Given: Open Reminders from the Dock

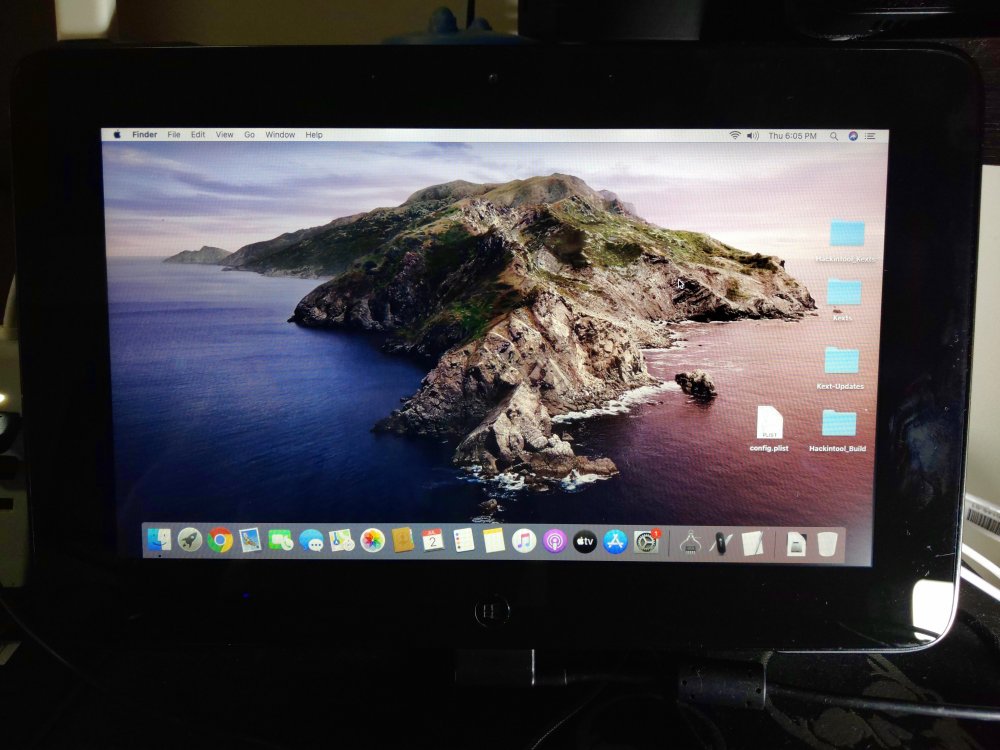Looking at the screenshot, I should [x=464, y=541].
